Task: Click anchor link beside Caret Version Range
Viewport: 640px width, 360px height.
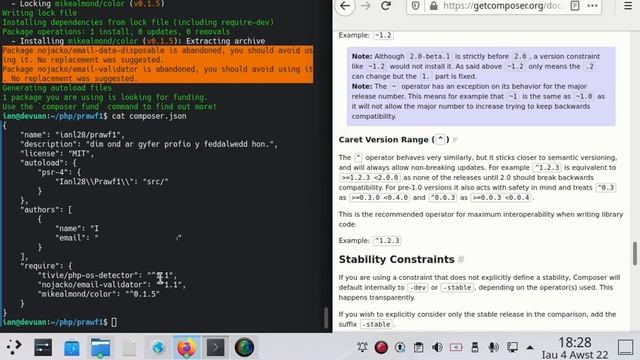Action: click(x=455, y=140)
